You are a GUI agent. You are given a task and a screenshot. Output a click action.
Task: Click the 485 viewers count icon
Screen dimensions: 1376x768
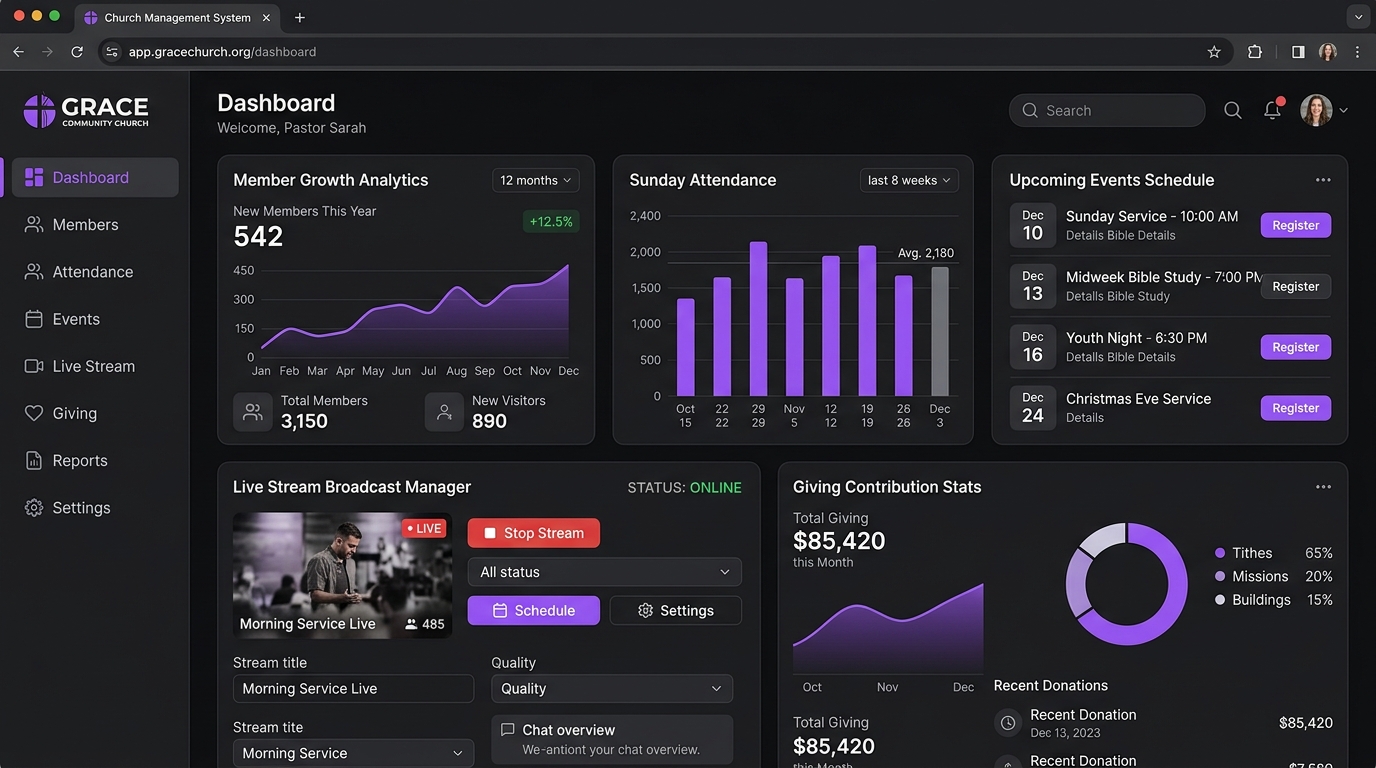pos(411,624)
